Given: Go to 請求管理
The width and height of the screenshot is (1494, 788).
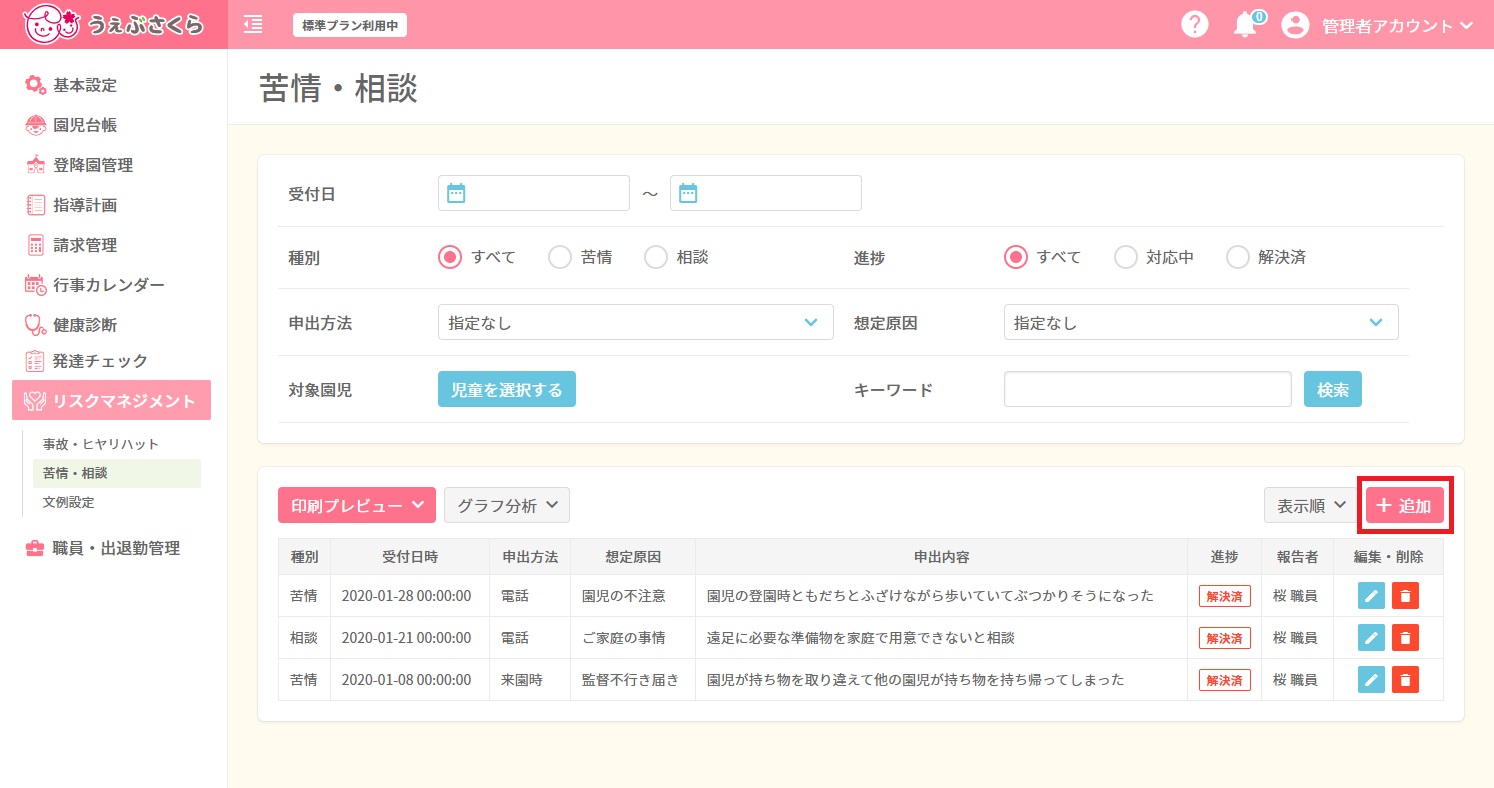Looking at the screenshot, I should (85, 245).
